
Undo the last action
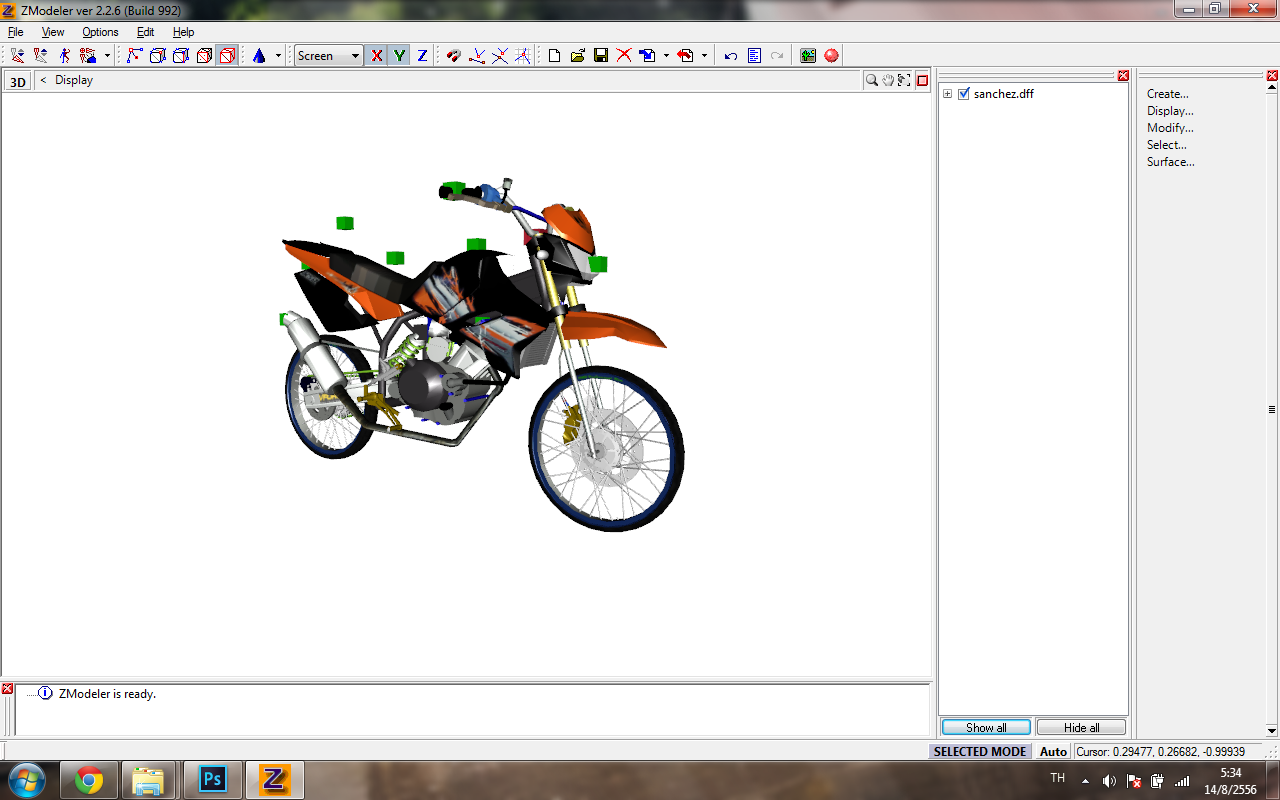(731, 56)
